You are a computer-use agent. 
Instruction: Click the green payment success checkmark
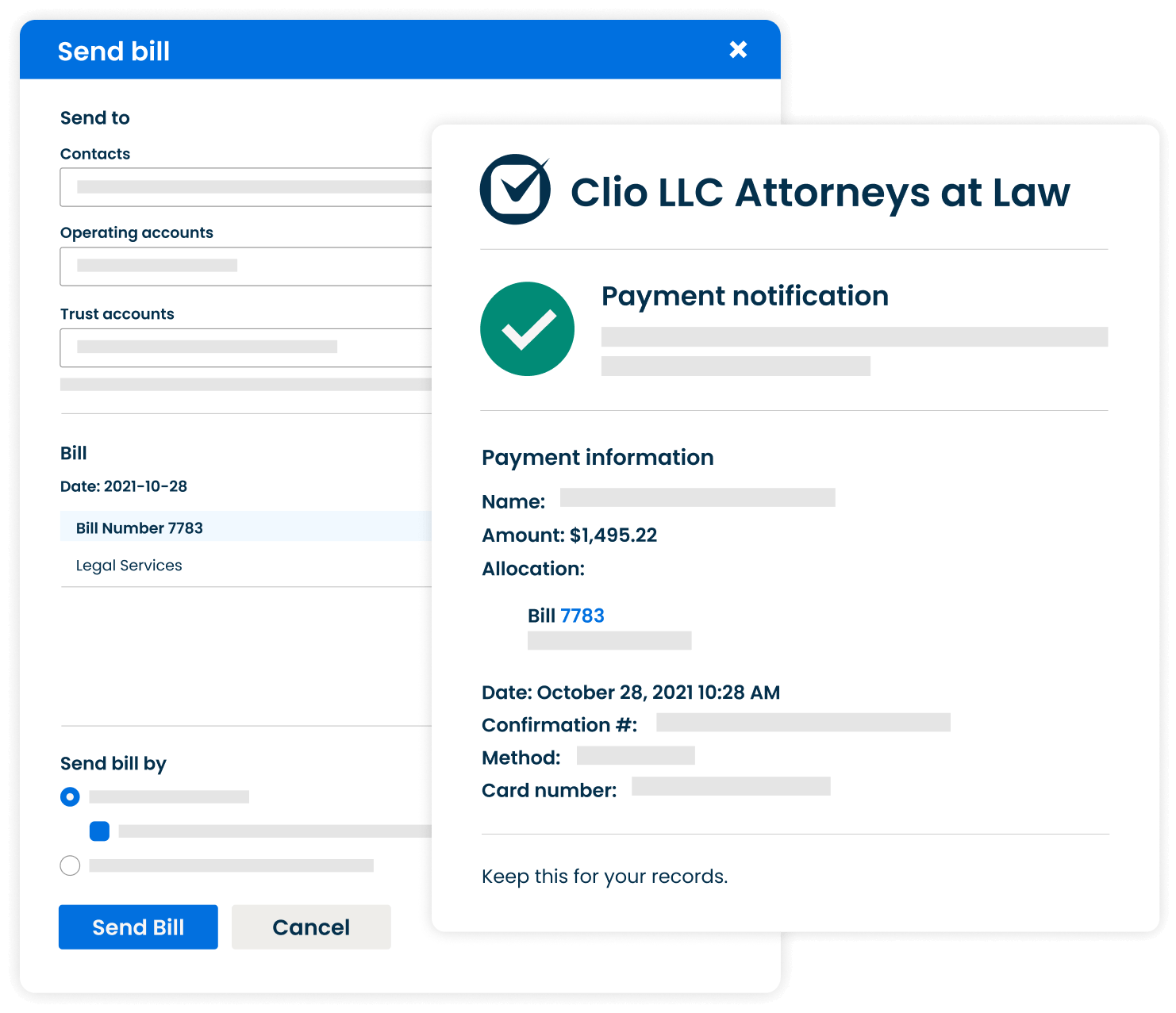coord(527,328)
